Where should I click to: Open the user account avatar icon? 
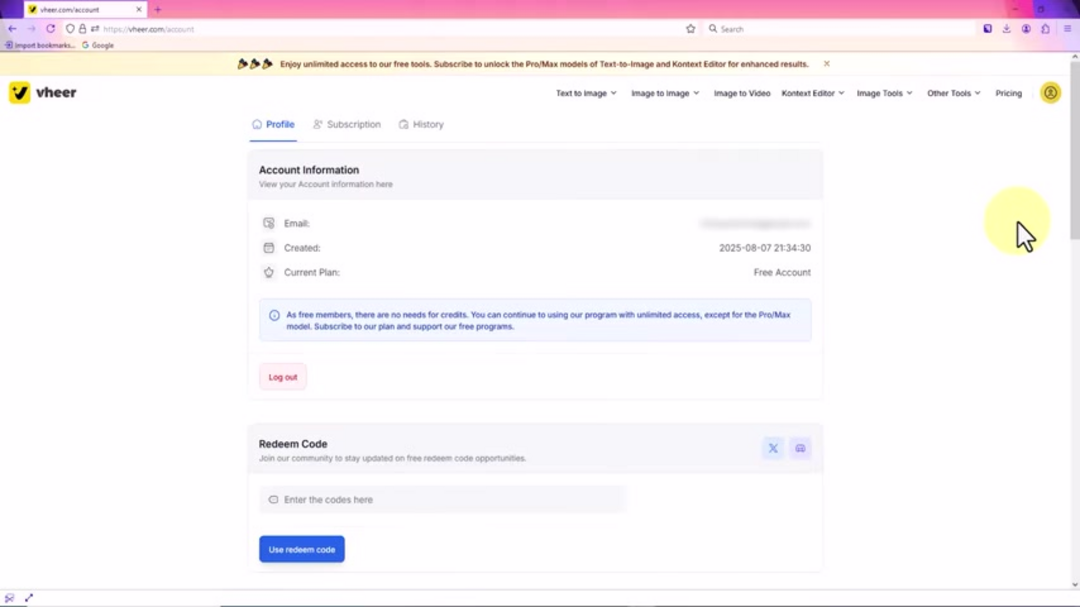pos(1050,93)
